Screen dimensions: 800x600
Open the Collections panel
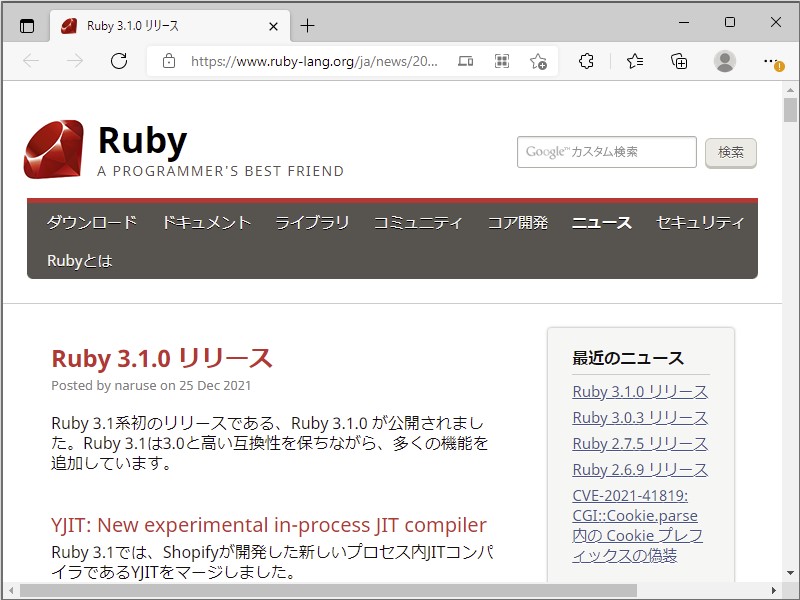click(x=679, y=61)
